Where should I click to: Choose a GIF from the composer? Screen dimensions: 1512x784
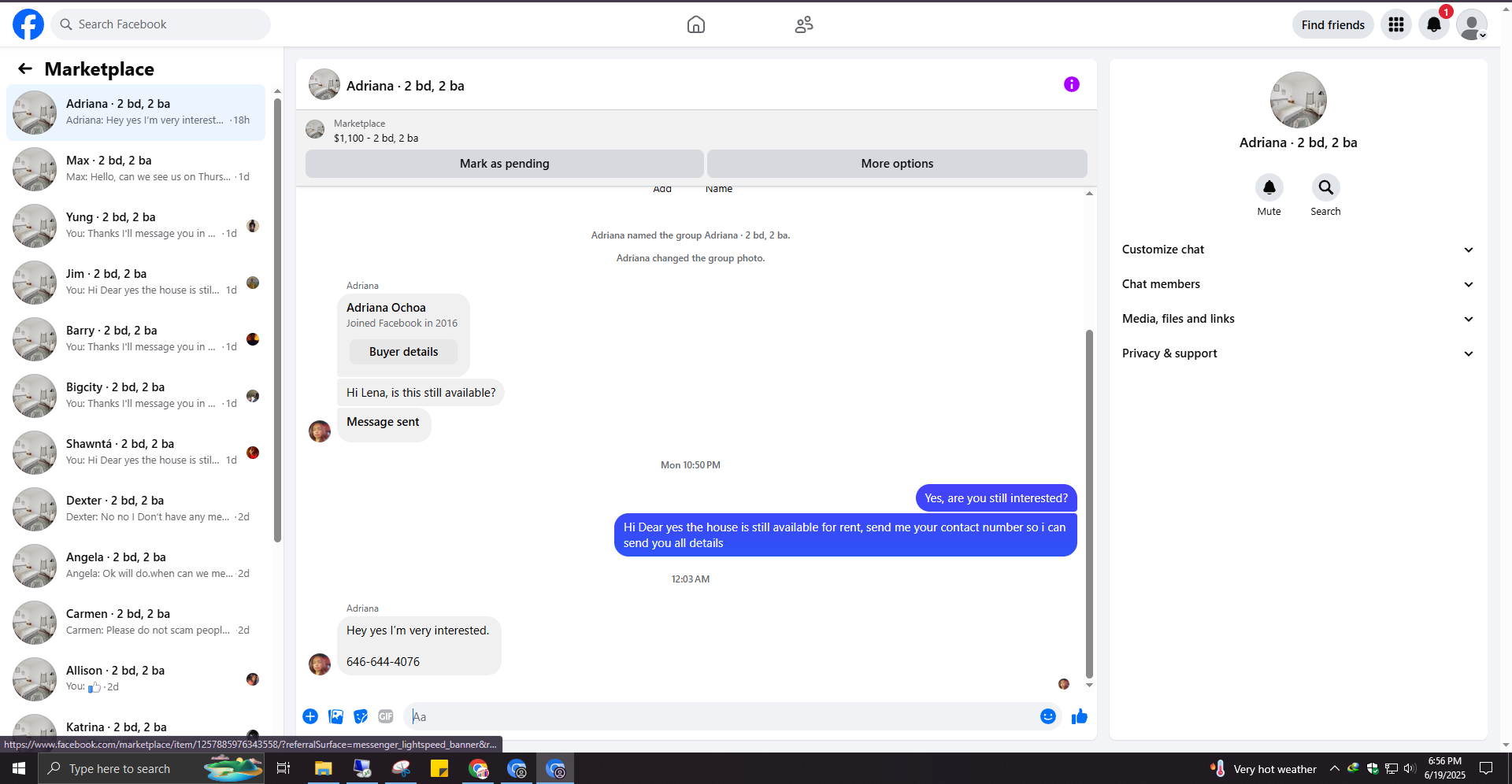[386, 716]
